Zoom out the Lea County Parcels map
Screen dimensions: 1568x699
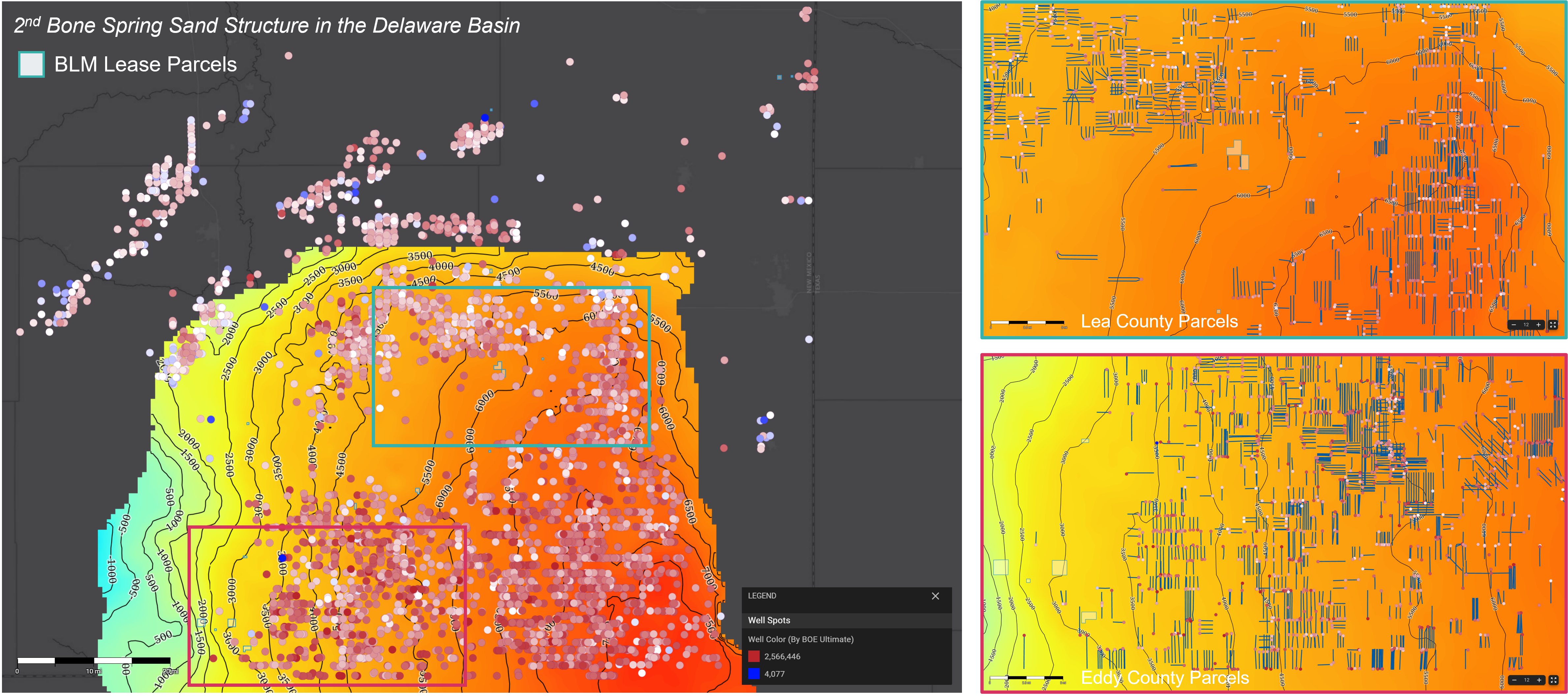click(1514, 325)
